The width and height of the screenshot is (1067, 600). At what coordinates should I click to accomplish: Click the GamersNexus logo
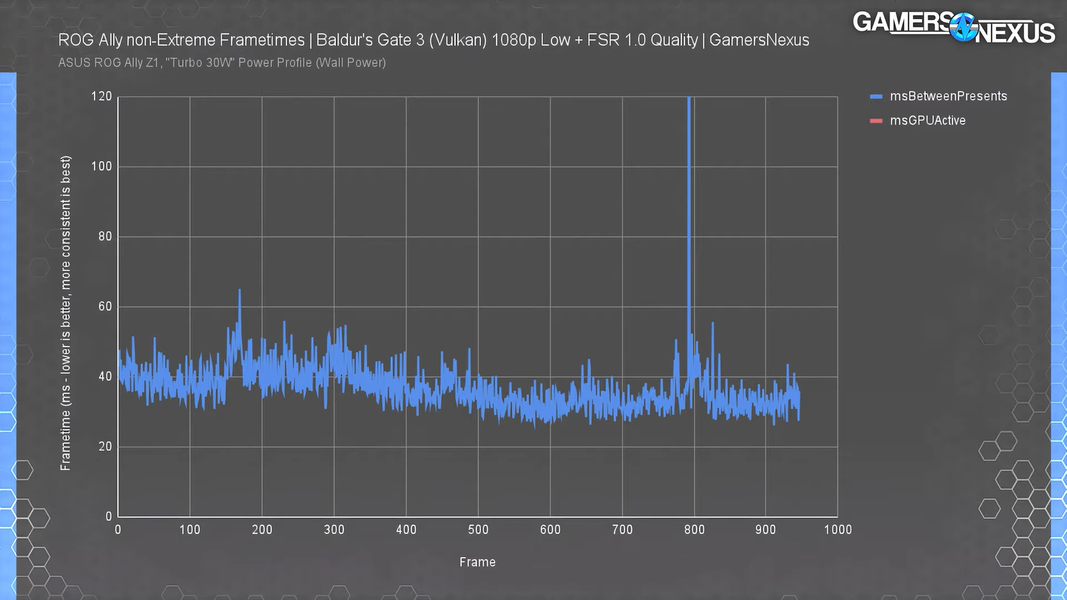click(x=954, y=27)
